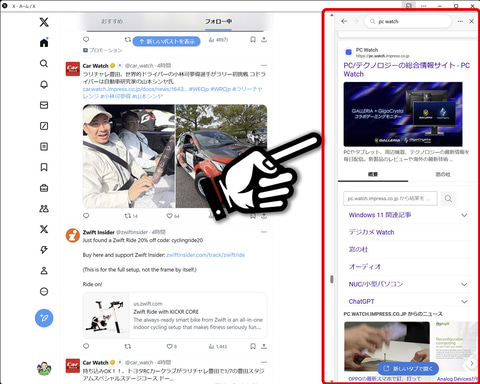Open Messages envelope icon in X sidebar
480x384 pixels.
tap(44, 105)
